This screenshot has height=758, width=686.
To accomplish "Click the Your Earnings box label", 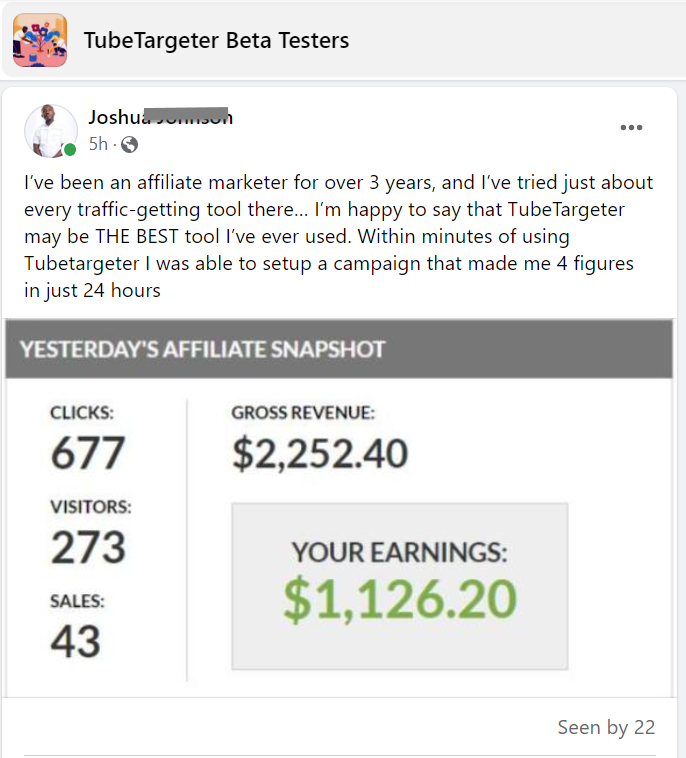I will point(399,553).
